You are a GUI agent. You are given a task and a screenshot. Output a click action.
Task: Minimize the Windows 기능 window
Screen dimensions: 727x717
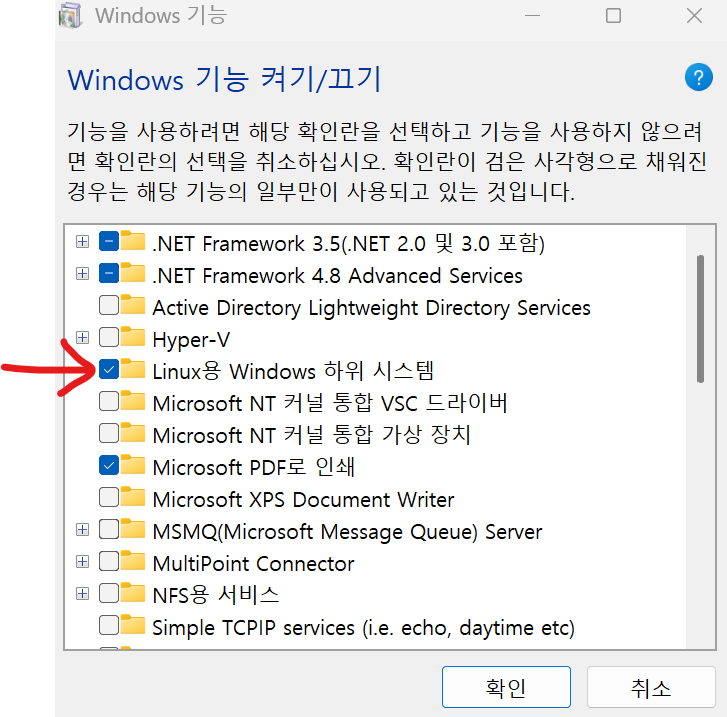pos(532,16)
